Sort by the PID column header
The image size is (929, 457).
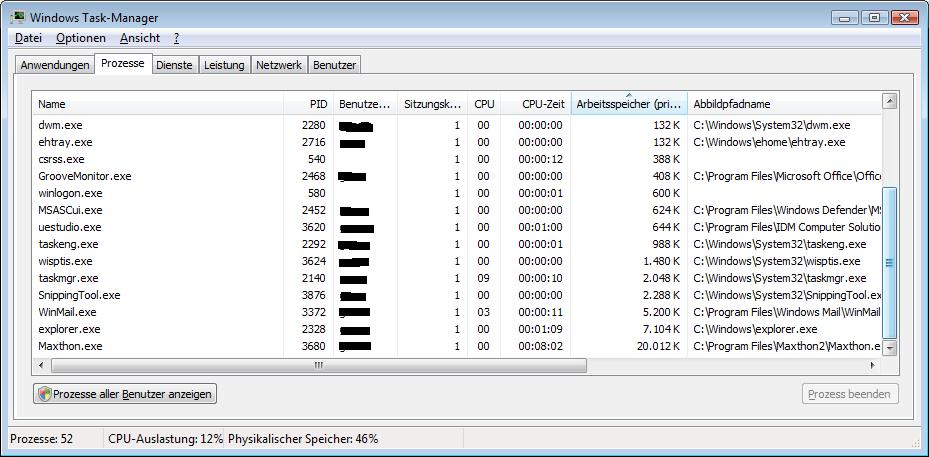point(309,104)
